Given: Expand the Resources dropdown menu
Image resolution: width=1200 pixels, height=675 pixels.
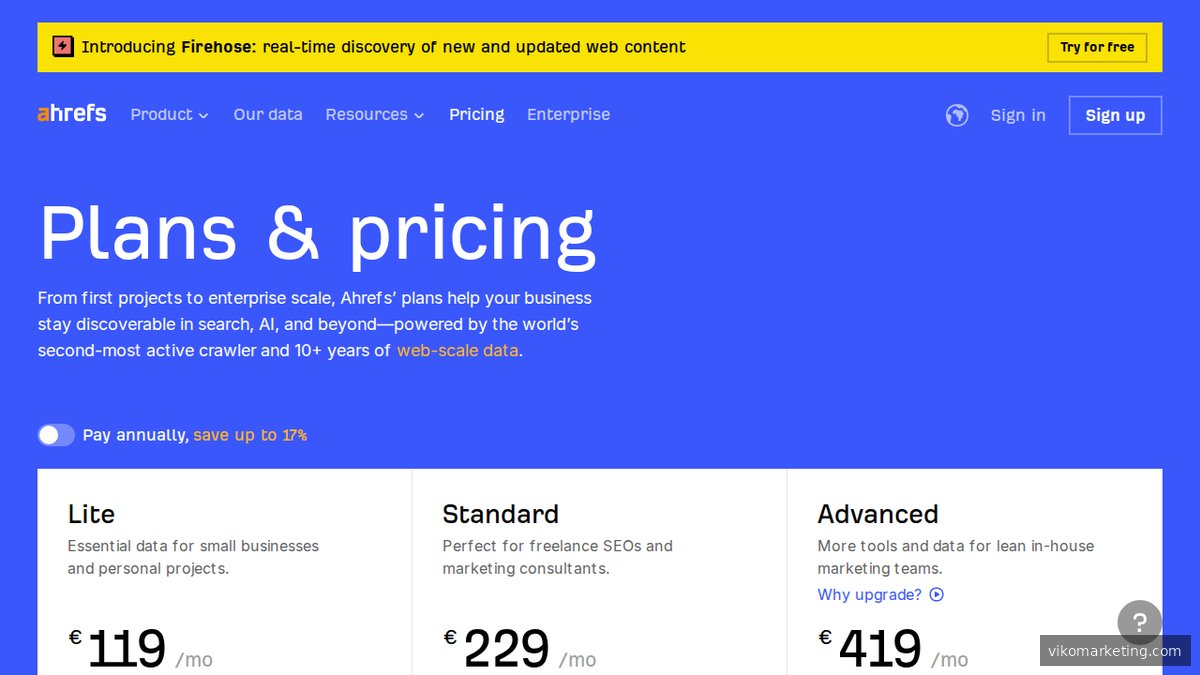Looking at the screenshot, I should coord(374,115).
